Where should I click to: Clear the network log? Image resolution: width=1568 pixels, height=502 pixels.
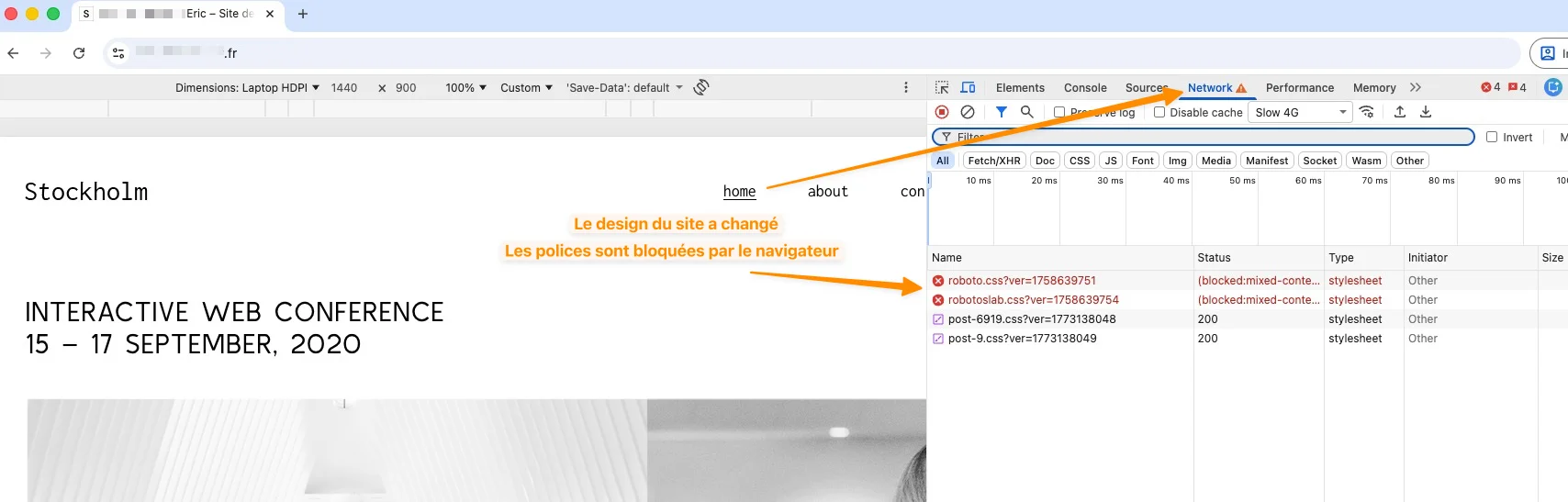968,112
